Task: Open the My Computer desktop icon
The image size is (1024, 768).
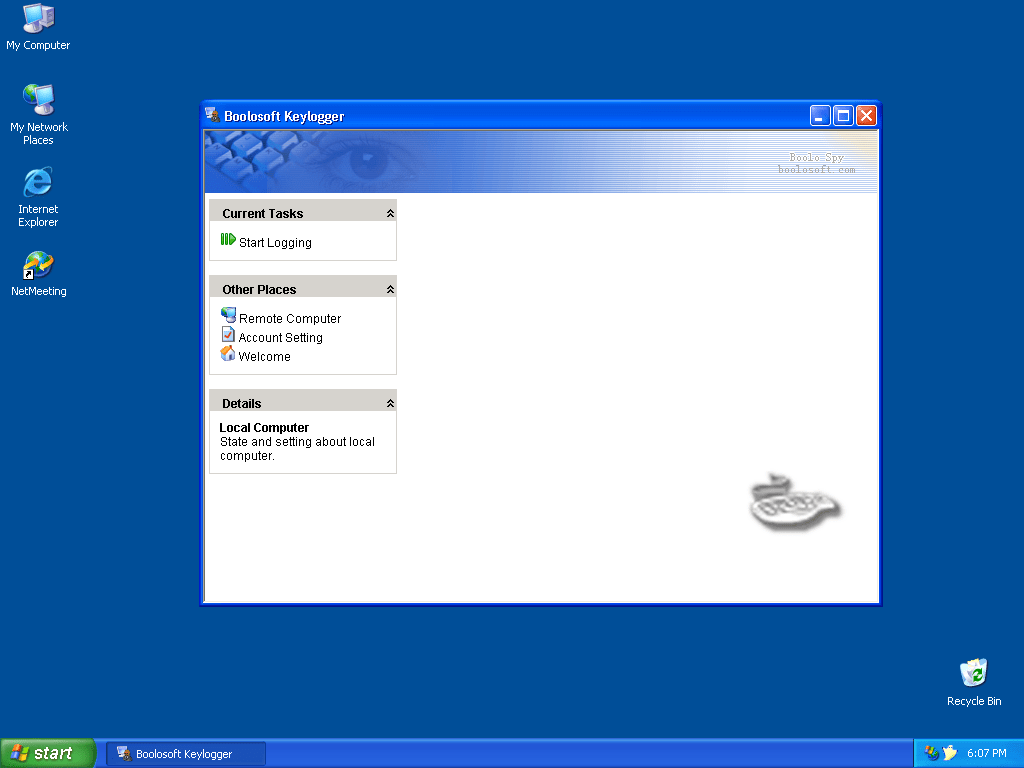Action: tap(38, 18)
